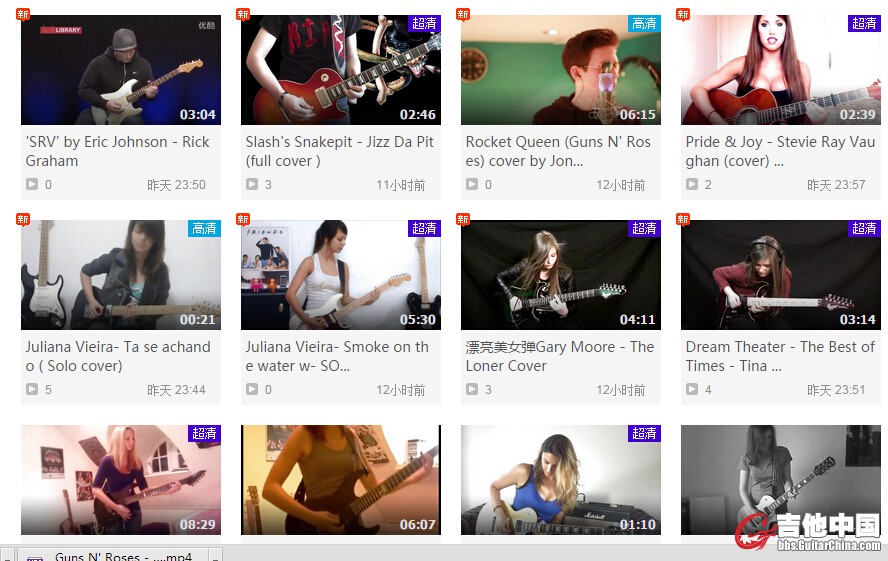Click the "04:11" duration label
Viewport: 888px width, 561px height.
coord(638,319)
